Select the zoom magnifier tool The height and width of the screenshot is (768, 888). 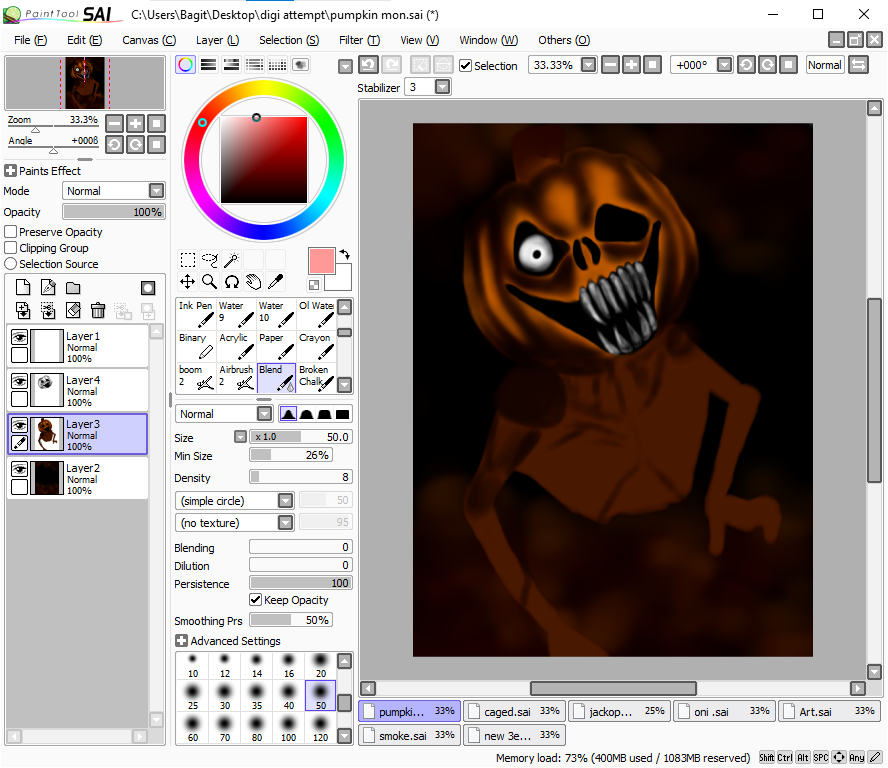click(210, 281)
